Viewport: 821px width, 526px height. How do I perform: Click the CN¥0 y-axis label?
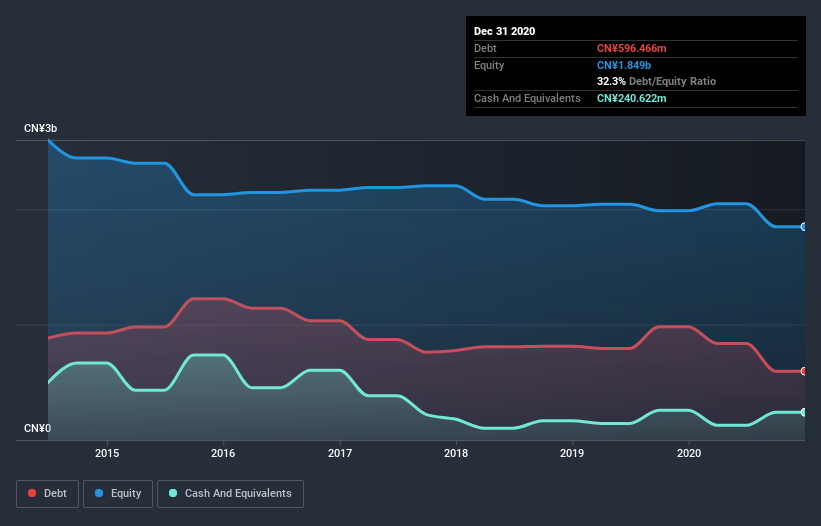coord(38,429)
